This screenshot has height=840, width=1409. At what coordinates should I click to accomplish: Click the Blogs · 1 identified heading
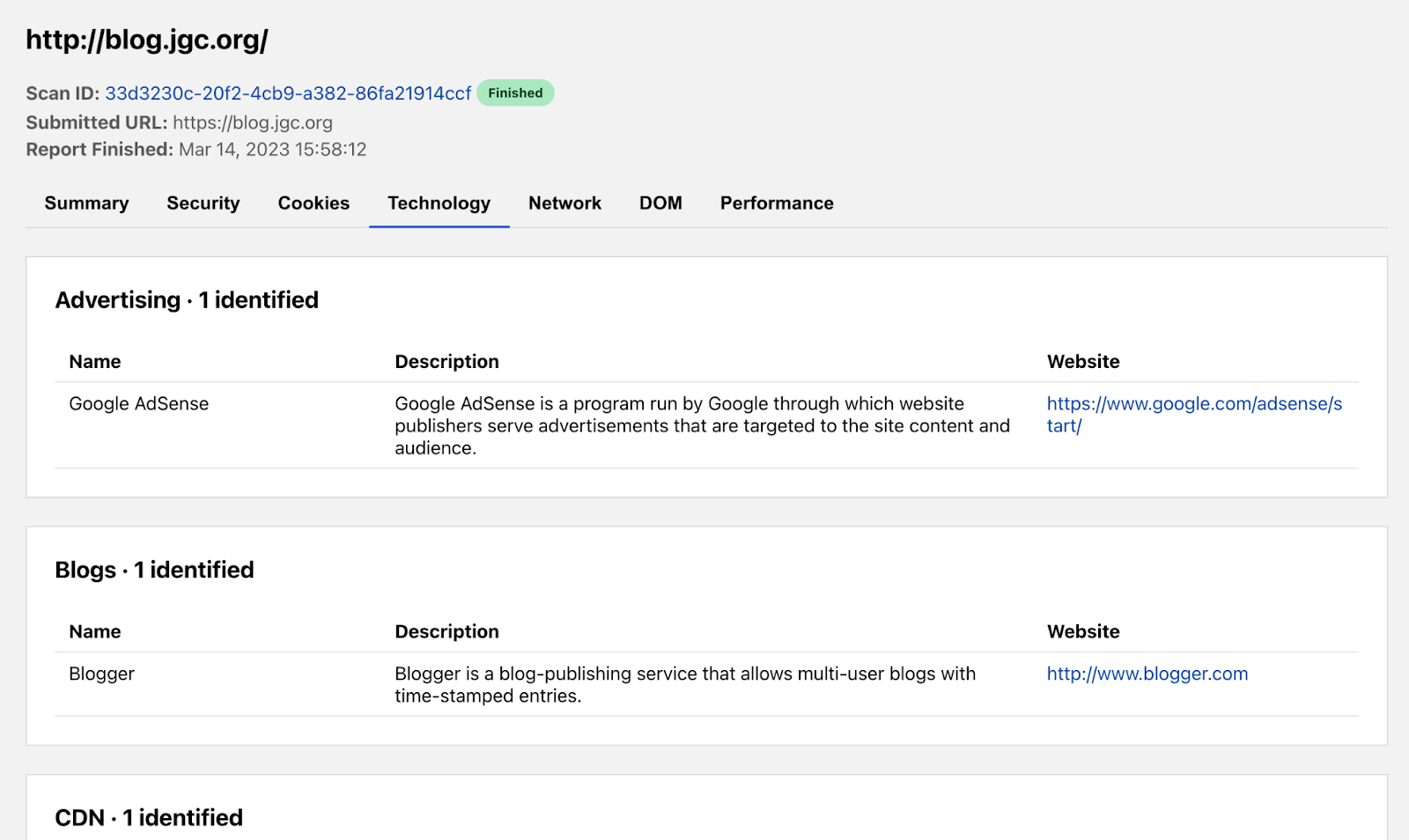coord(154,570)
